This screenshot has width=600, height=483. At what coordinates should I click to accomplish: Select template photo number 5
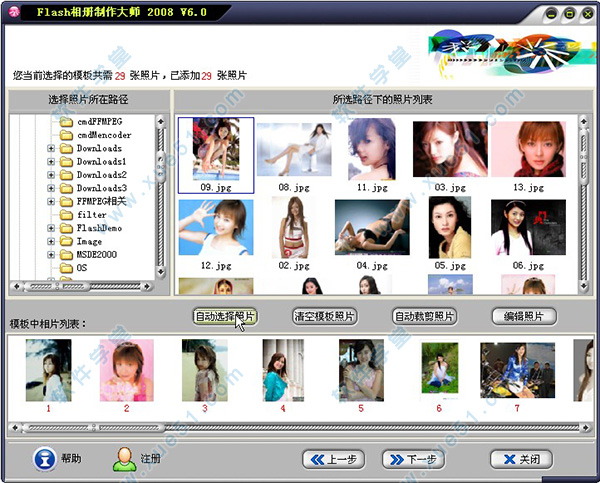(361, 371)
